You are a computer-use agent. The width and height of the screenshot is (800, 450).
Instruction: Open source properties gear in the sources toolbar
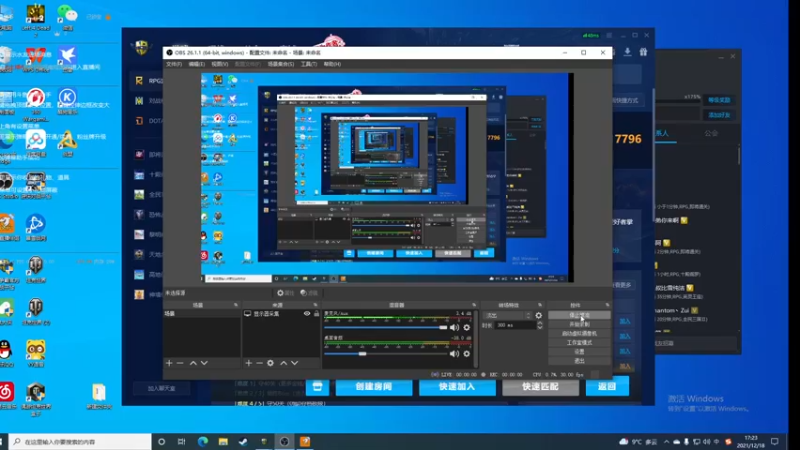click(270, 363)
